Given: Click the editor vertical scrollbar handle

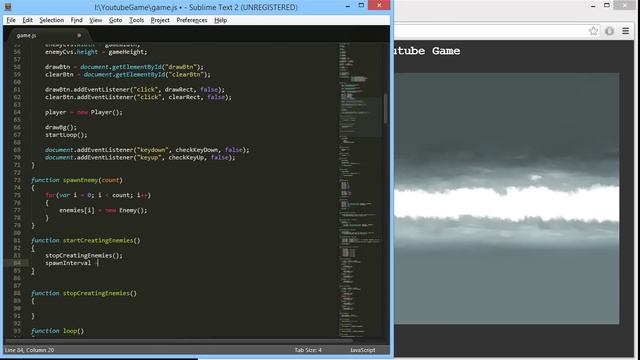Looking at the screenshot, I should (x=386, y=108).
